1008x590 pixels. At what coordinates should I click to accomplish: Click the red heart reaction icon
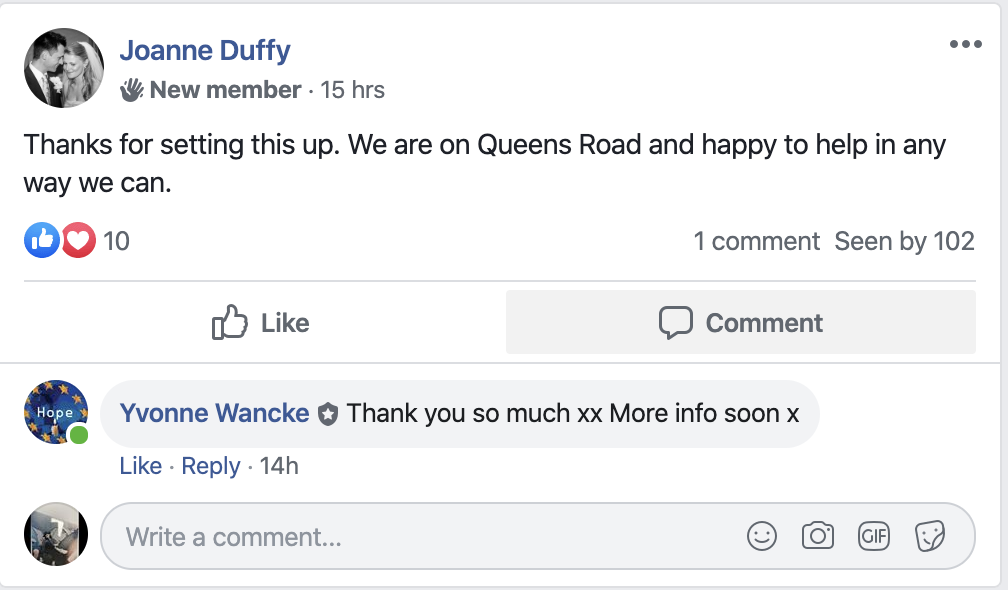pos(78,240)
